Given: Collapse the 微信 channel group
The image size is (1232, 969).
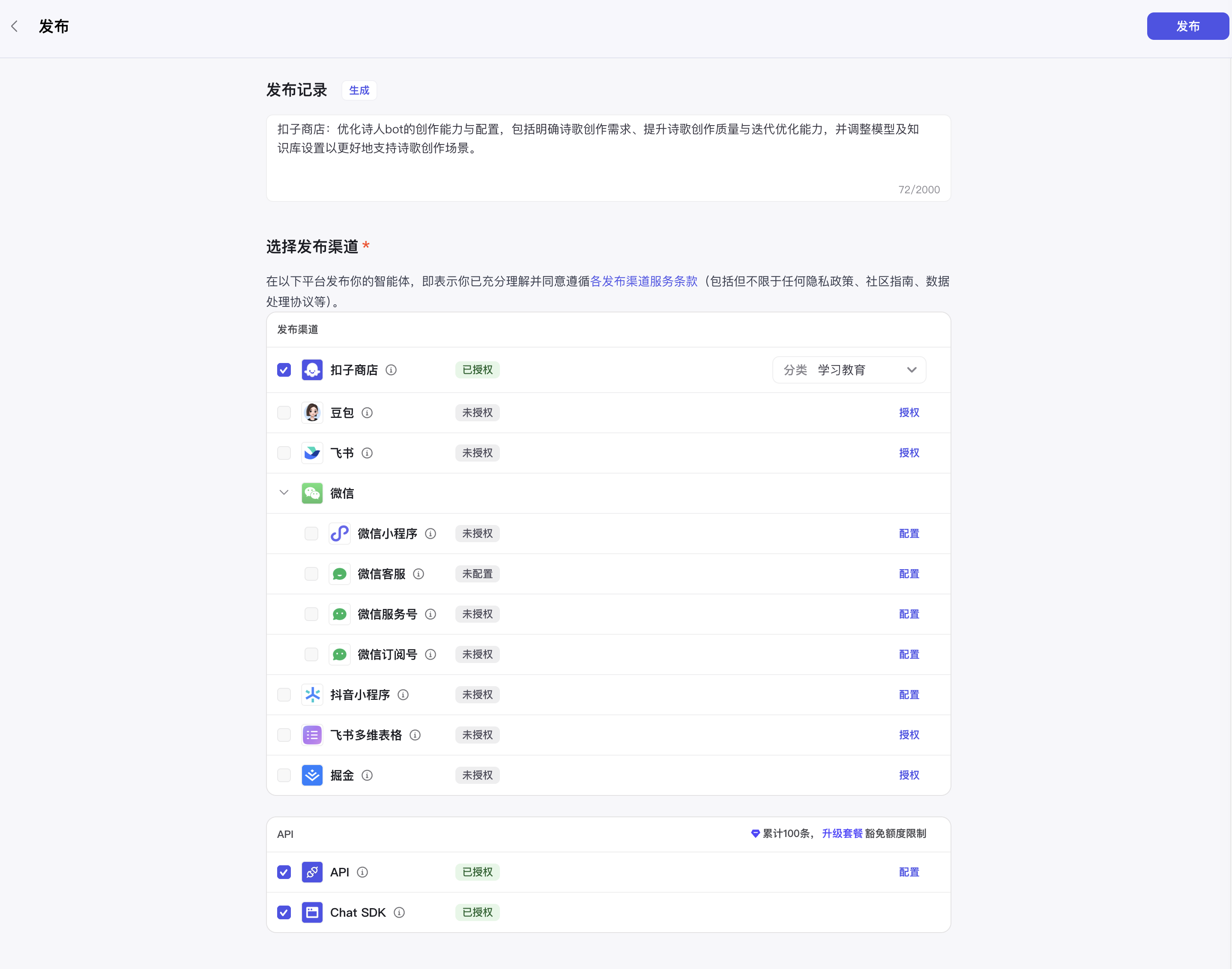Looking at the screenshot, I should (284, 492).
